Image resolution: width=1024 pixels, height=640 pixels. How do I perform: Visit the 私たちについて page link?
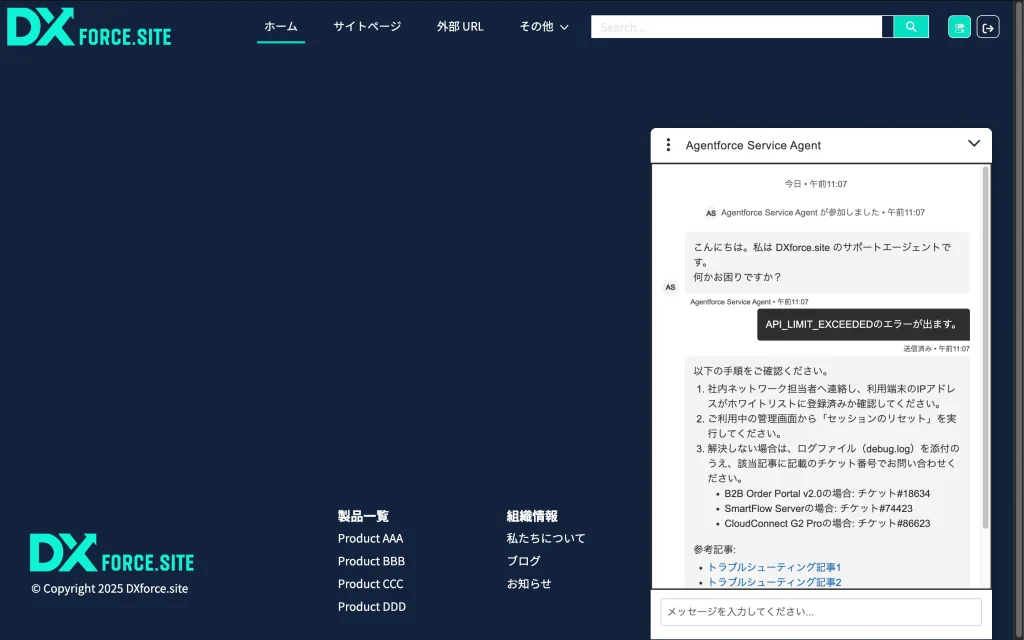(x=546, y=538)
